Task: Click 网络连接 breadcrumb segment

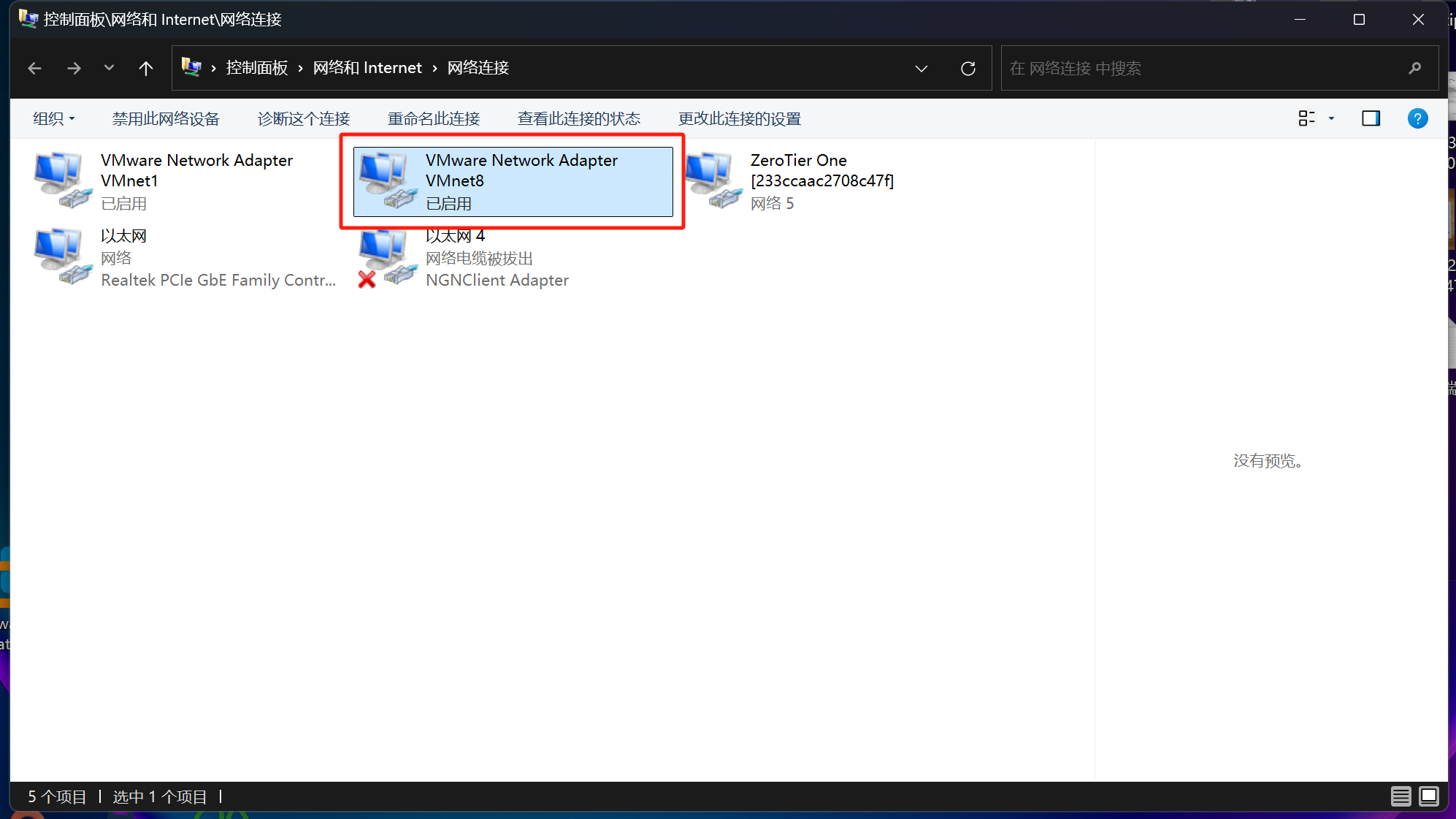Action: tap(478, 68)
